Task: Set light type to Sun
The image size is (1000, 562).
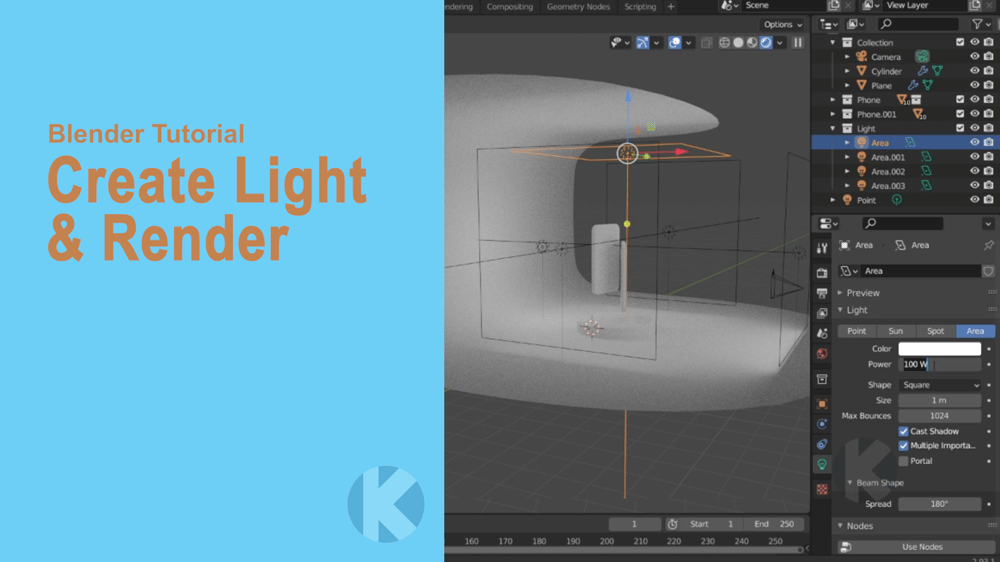Action: [895, 331]
